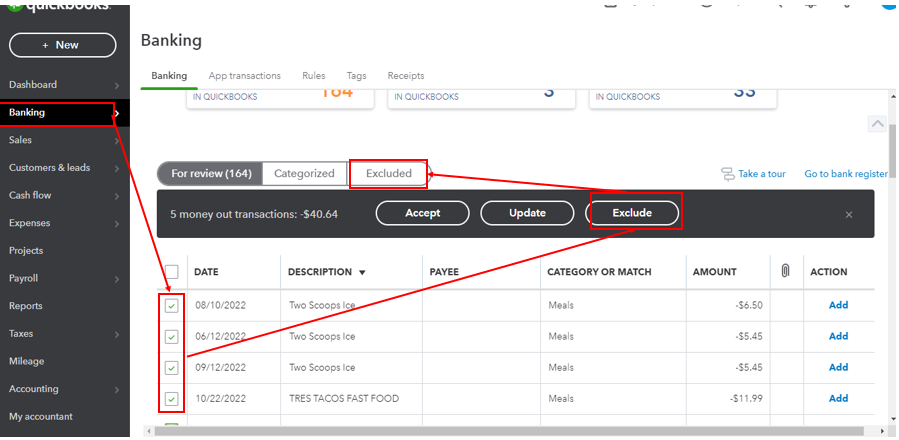Uncheck the 08/10/2022 transaction checkbox
This screenshot has height=440, width=899.
(x=171, y=306)
